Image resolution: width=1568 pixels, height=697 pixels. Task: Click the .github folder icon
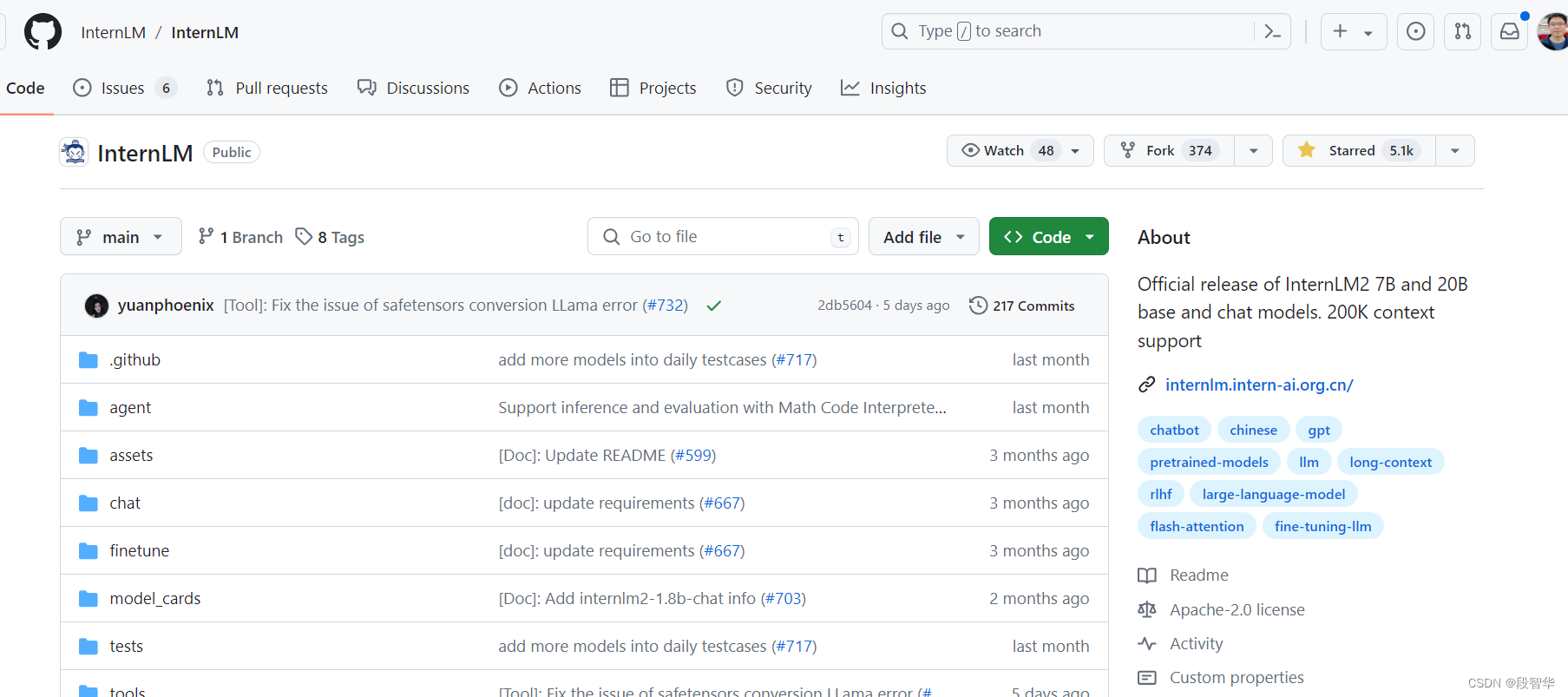coord(89,360)
